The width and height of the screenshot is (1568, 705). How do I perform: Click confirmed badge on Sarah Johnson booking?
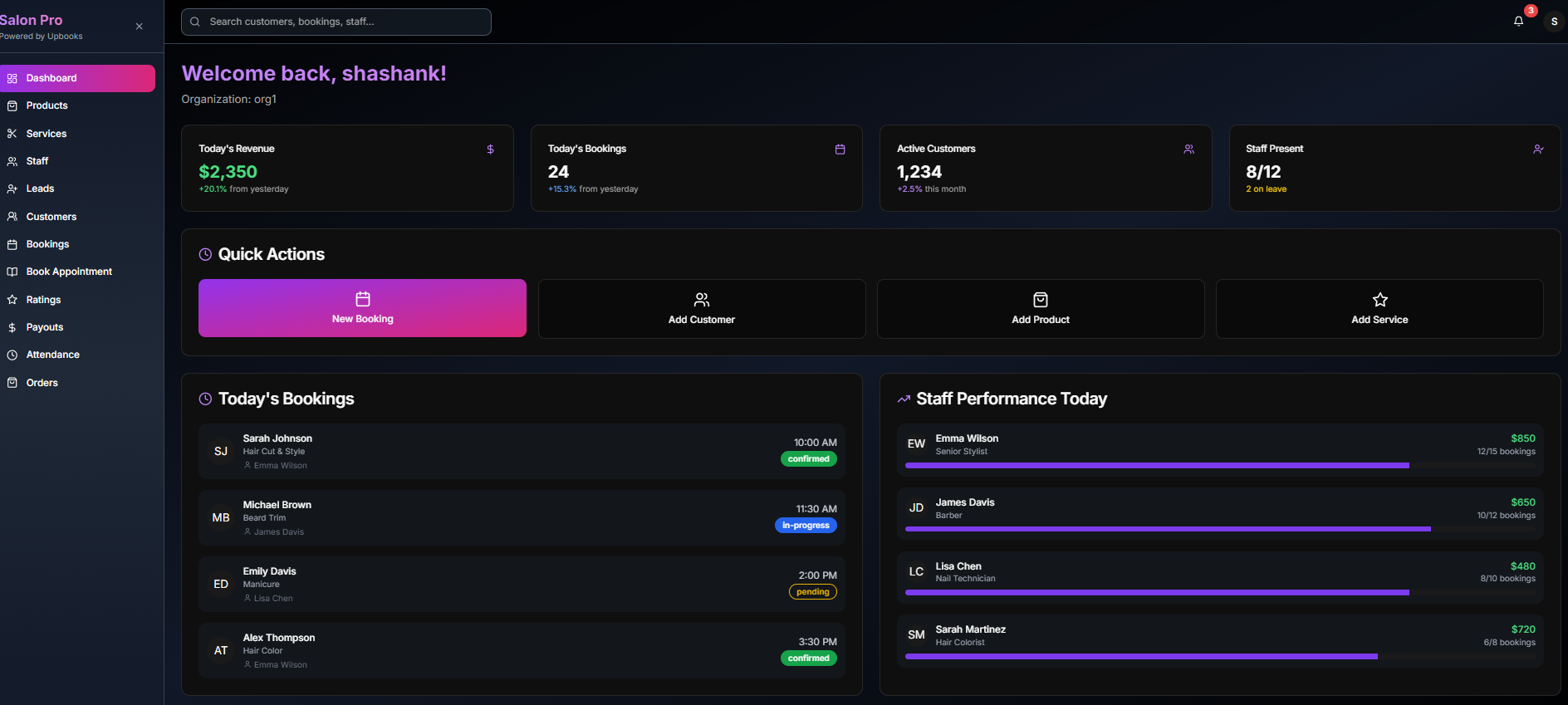[x=809, y=459]
